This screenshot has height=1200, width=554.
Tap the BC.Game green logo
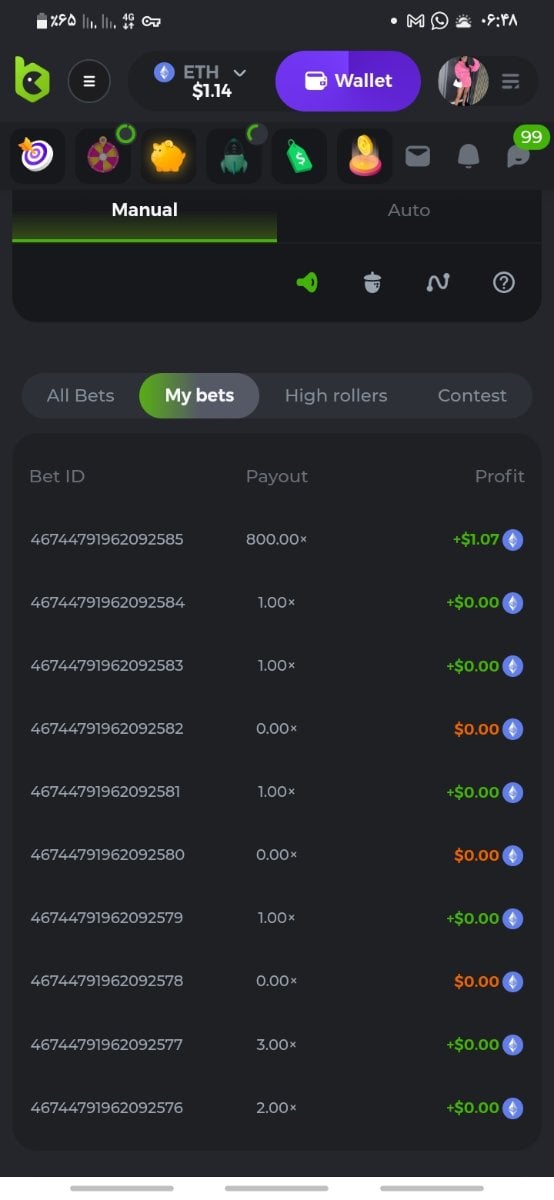(x=32, y=79)
